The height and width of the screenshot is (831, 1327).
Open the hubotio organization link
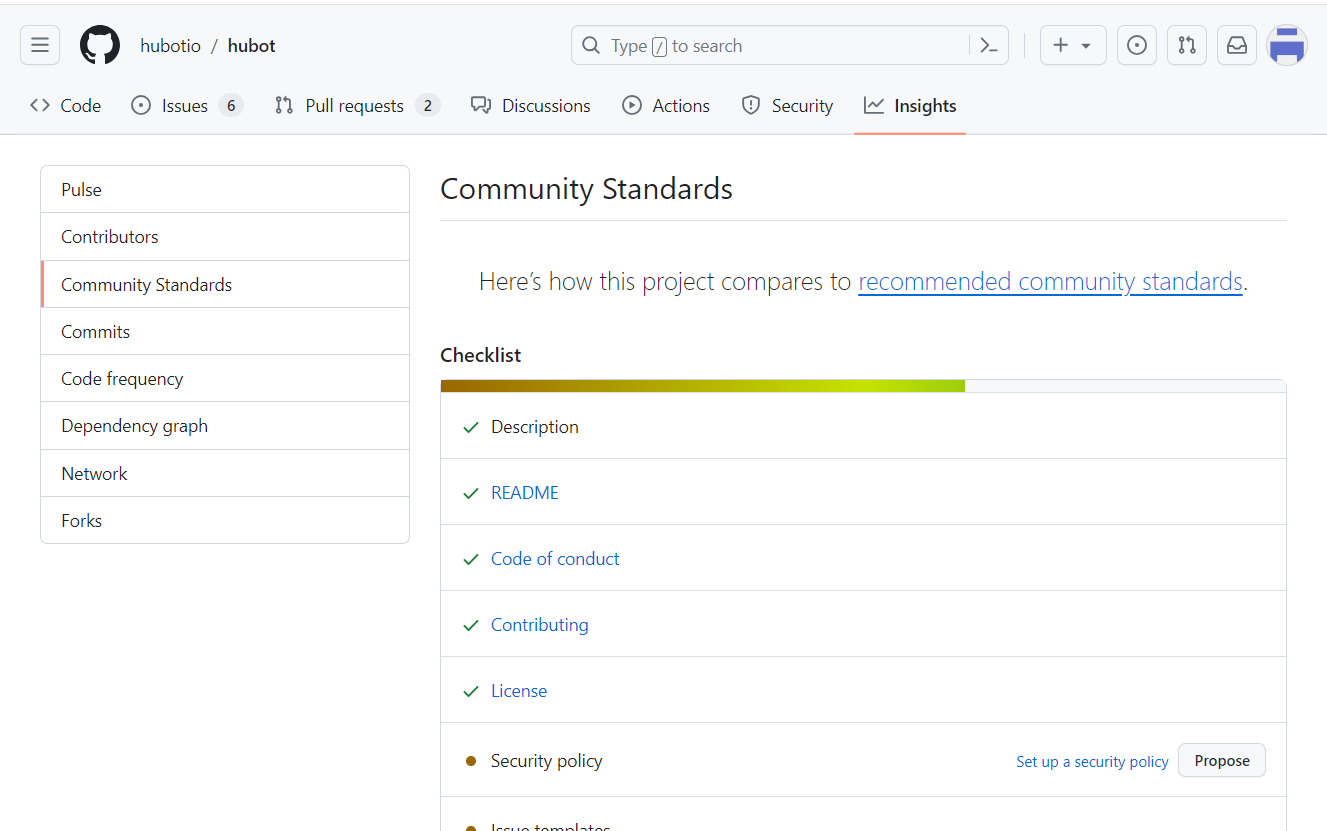(x=170, y=46)
